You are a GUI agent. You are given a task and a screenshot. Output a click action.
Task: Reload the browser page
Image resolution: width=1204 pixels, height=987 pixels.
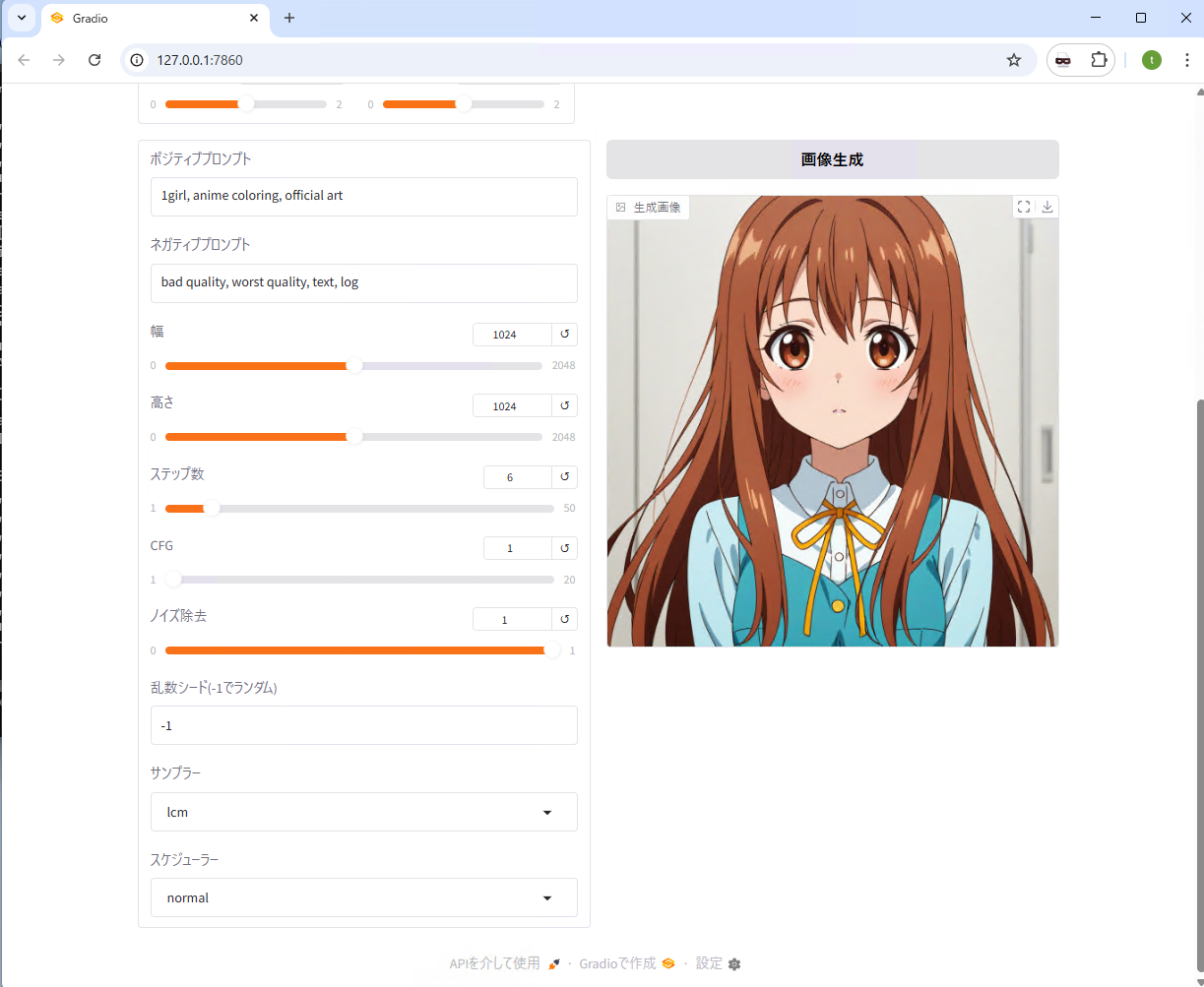pos(95,60)
